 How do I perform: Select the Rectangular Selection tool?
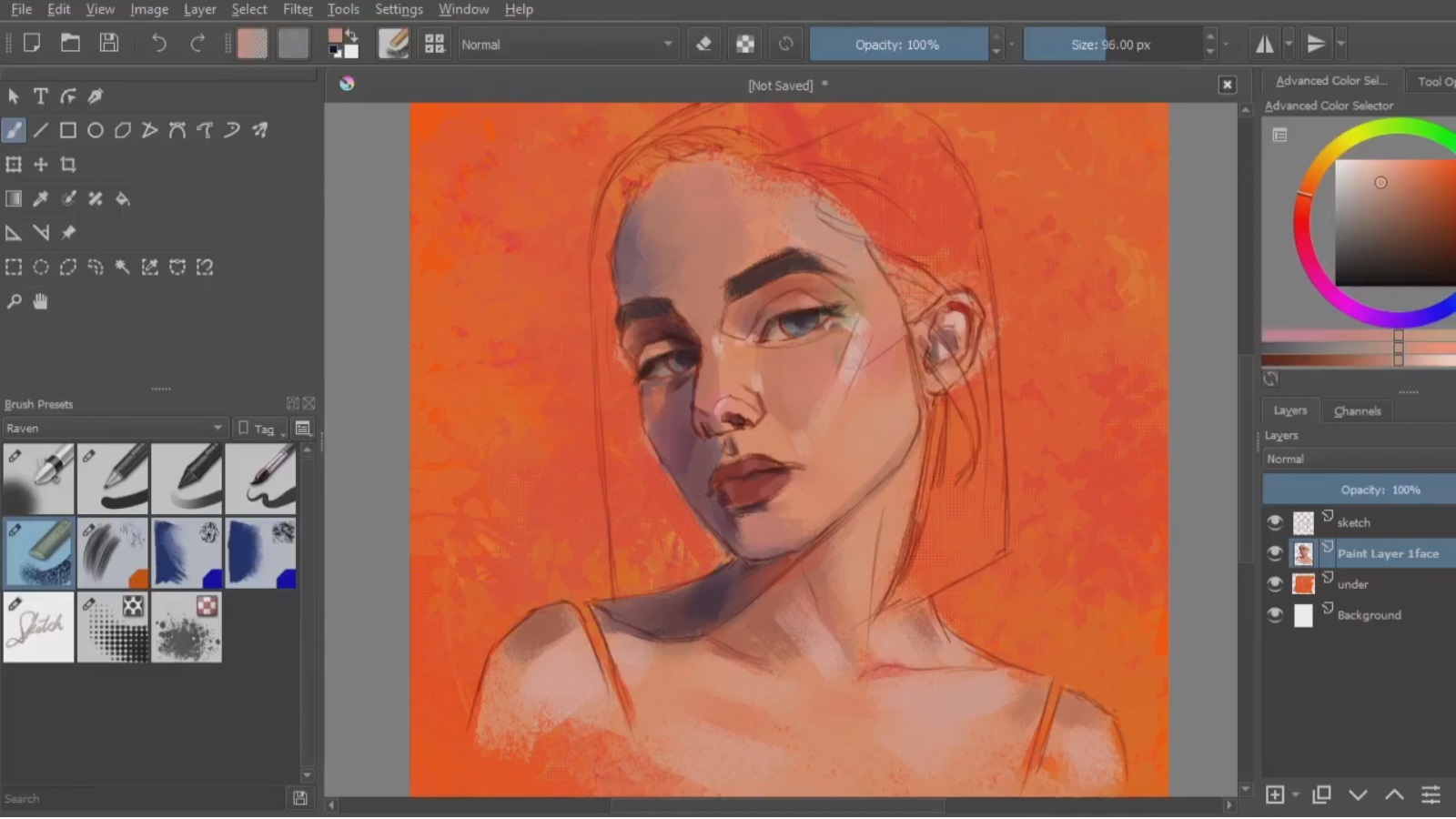click(14, 267)
